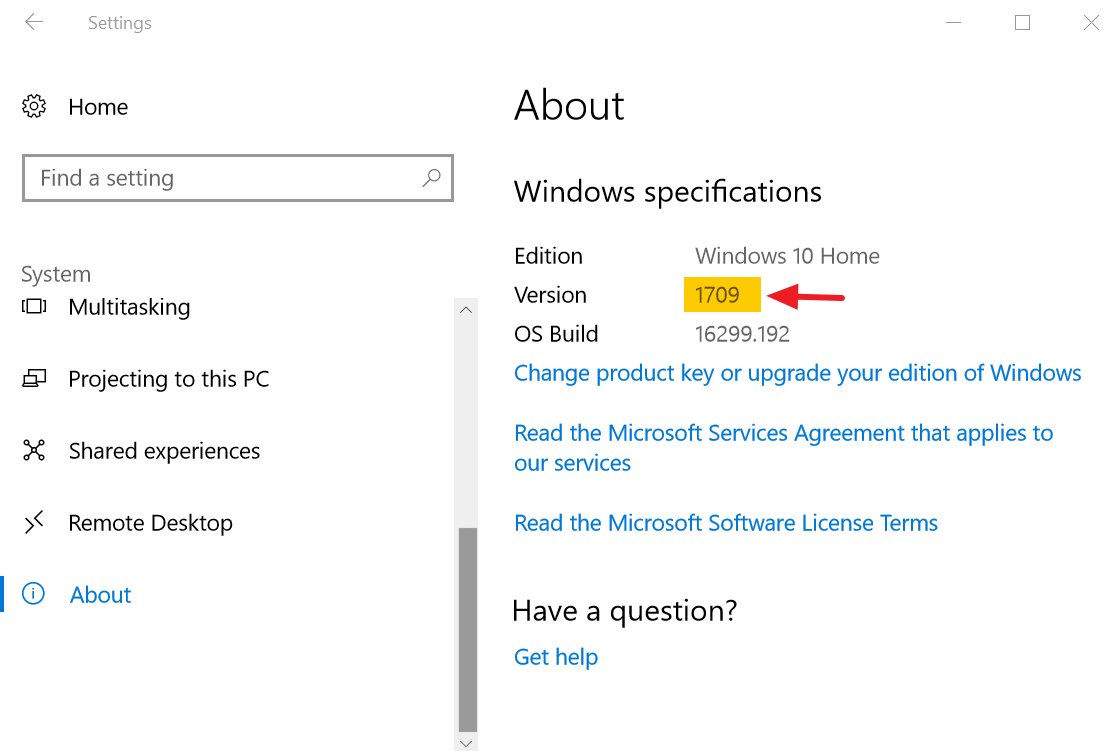This screenshot has width=1119, height=751.
Task: Open Shared experiences settings
Action: click(164, 451)
